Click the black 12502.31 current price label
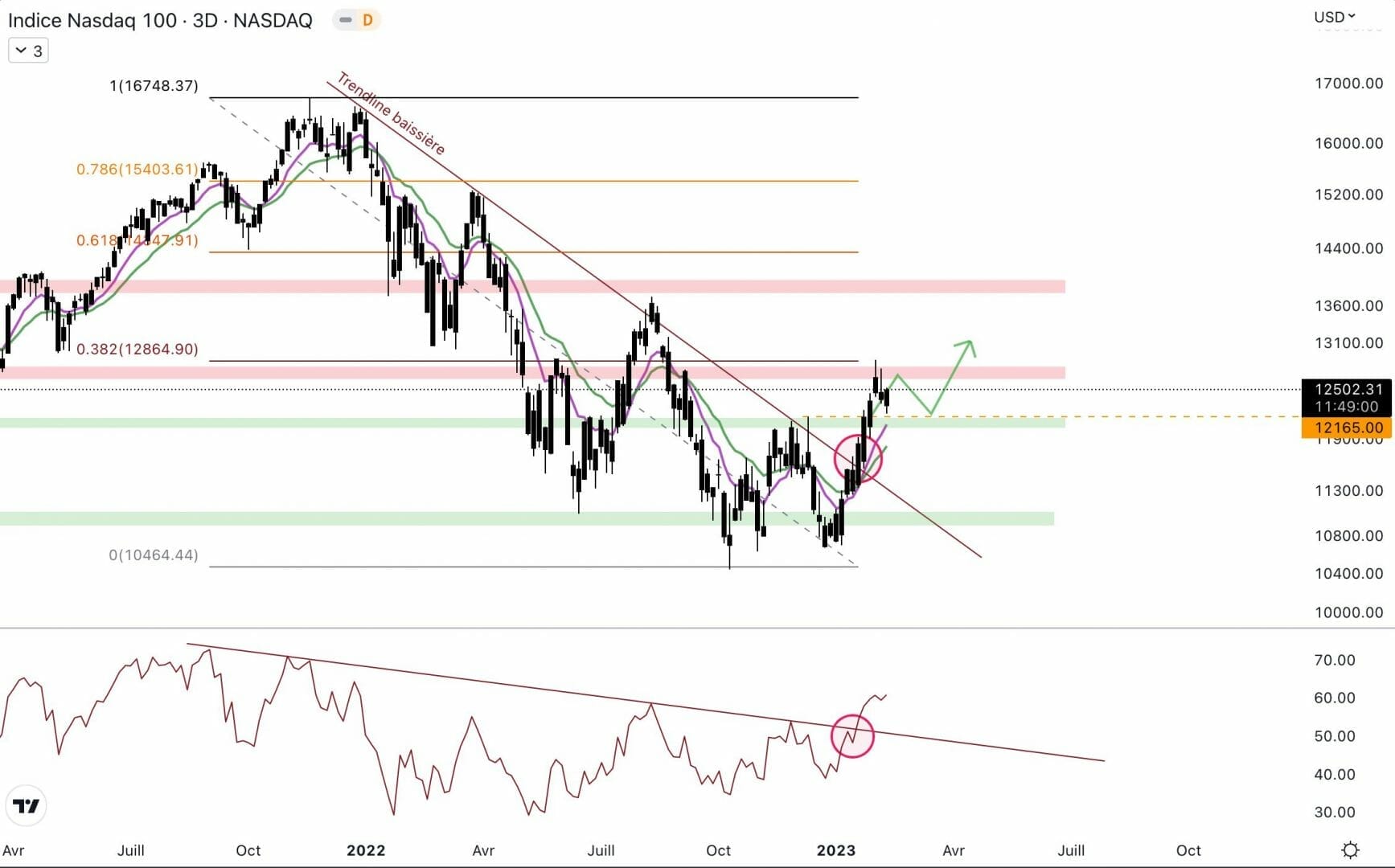 1346,390
